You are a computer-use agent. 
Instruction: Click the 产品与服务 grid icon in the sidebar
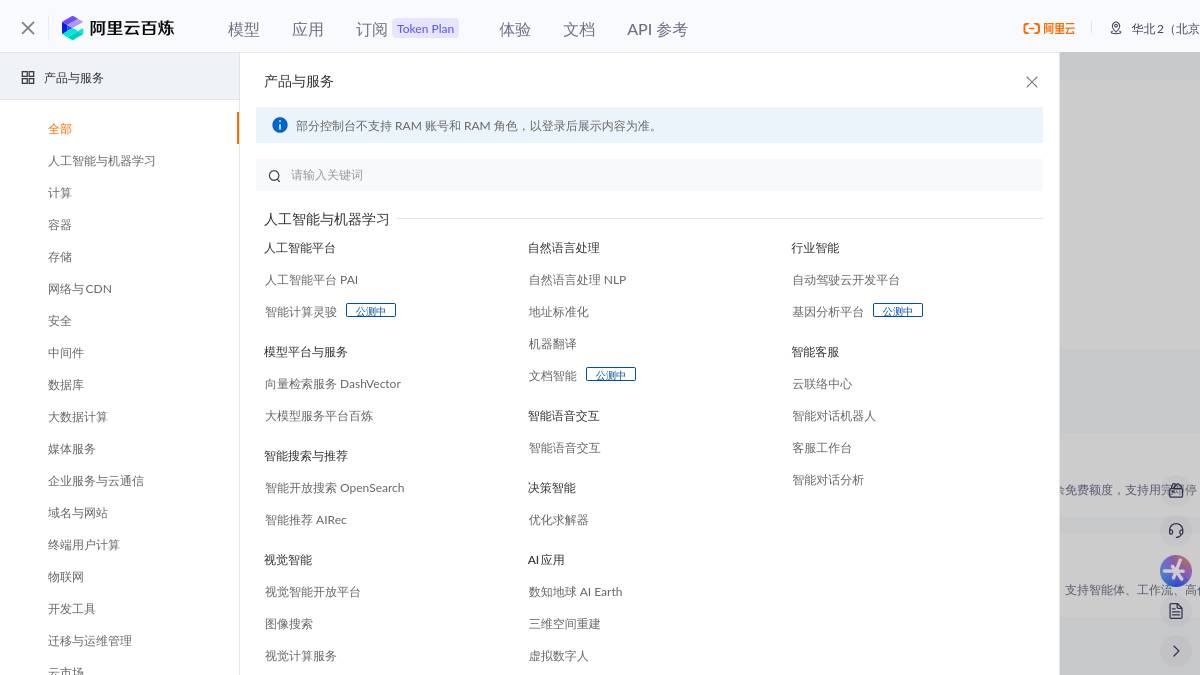tap(28, 77)
